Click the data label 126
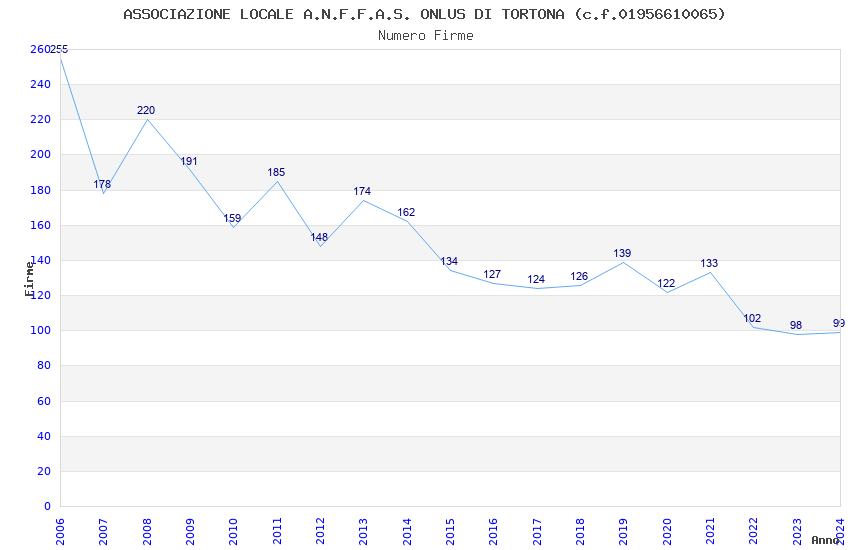Viewport: 850px width, 550px height. 579,276
